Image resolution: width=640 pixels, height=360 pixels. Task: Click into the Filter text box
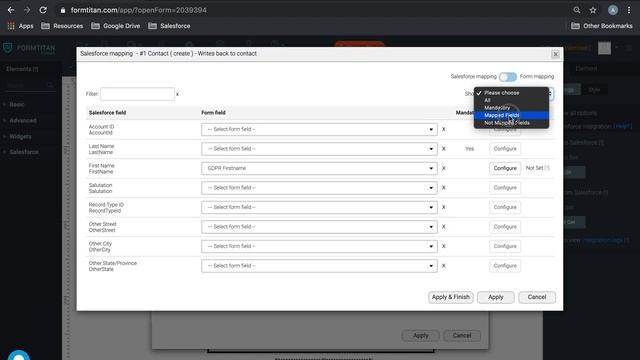click(x=137, y=94)
